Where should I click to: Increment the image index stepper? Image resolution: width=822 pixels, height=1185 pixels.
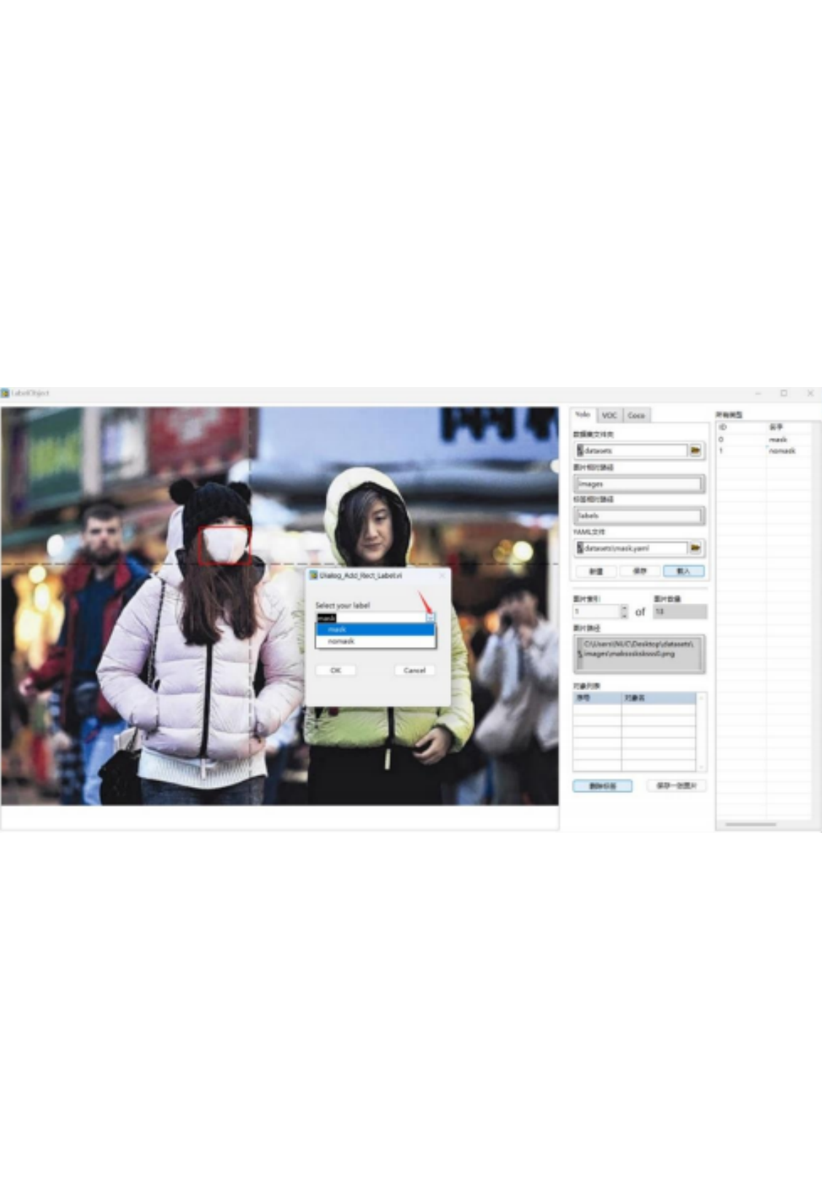624,608
